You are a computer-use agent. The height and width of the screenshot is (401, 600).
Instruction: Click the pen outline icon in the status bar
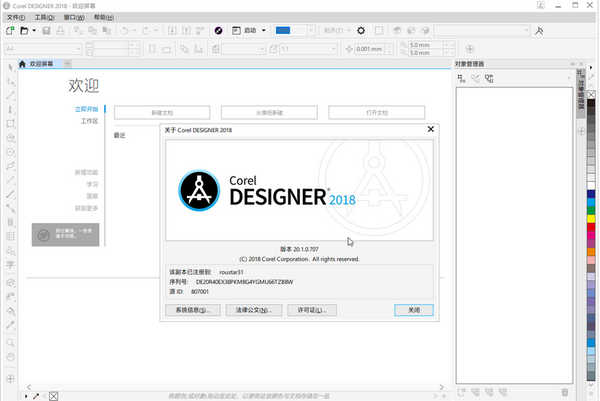point(36,396)
